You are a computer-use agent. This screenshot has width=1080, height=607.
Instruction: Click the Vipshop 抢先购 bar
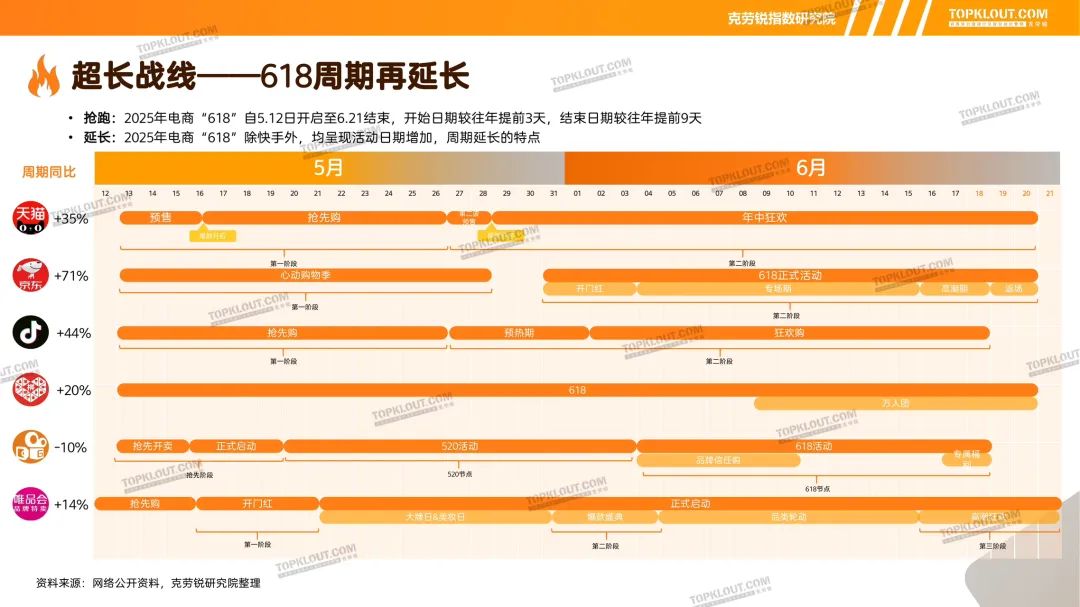[145, 504]
